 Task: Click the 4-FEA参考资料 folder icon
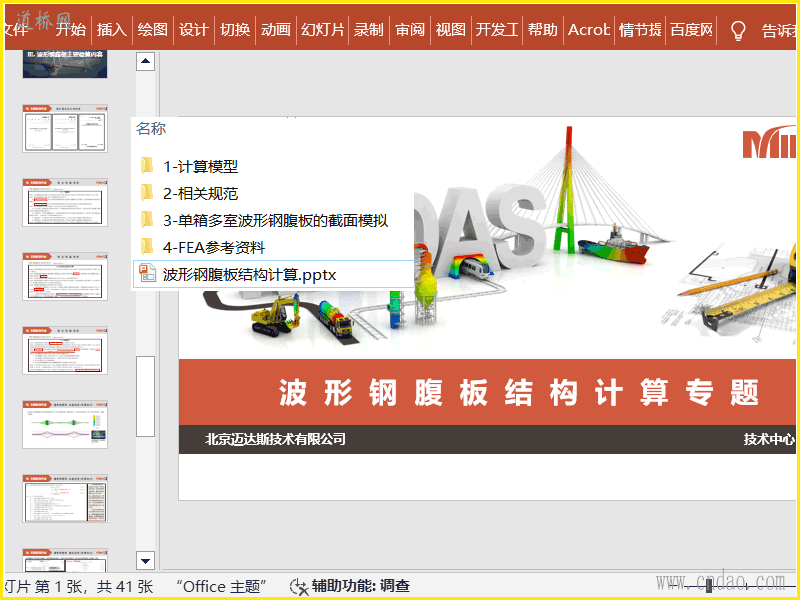[146, 246]
